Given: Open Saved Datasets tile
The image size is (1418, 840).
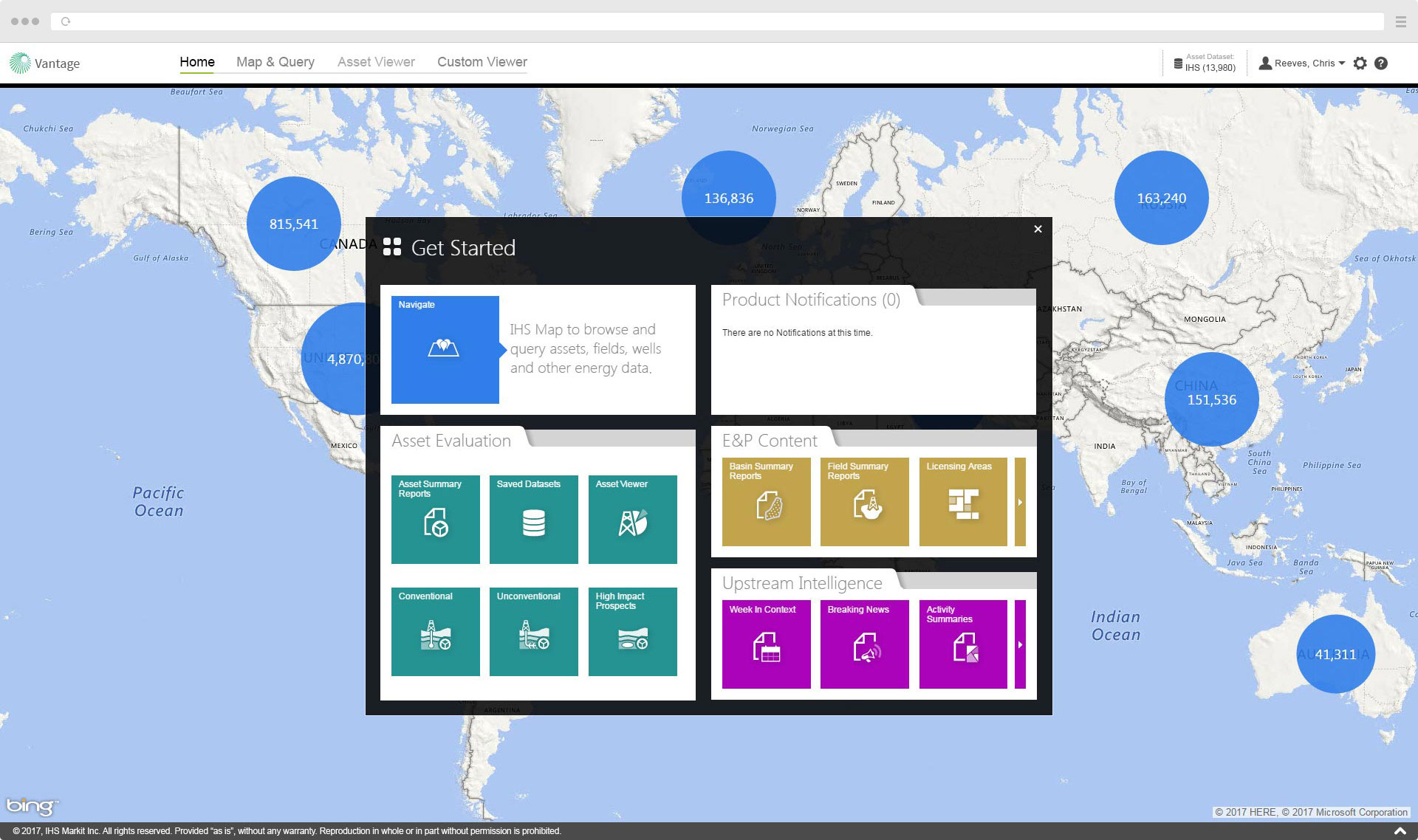Looking at the screenshot, I should (534, 520).
